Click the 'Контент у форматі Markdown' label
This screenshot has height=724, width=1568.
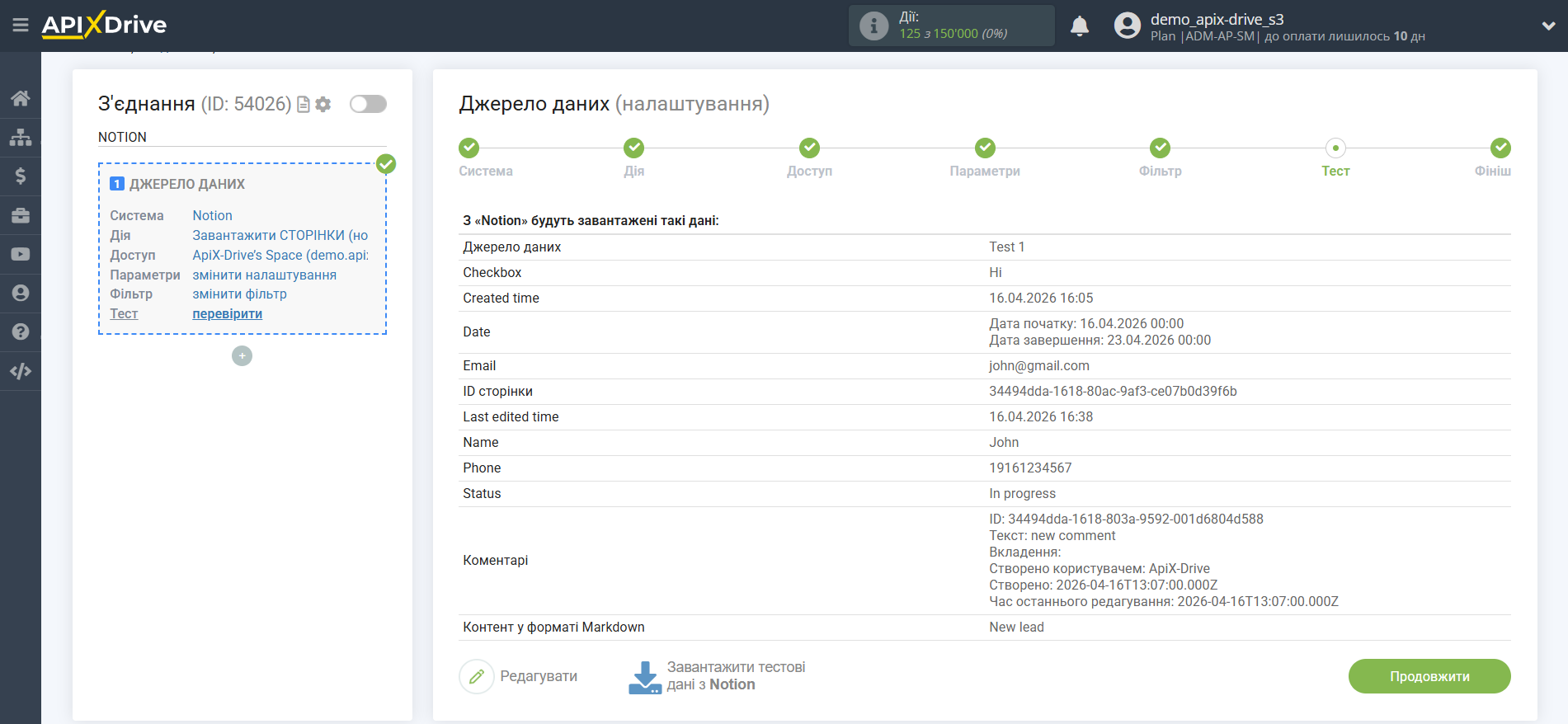click(x=553, y=628)
